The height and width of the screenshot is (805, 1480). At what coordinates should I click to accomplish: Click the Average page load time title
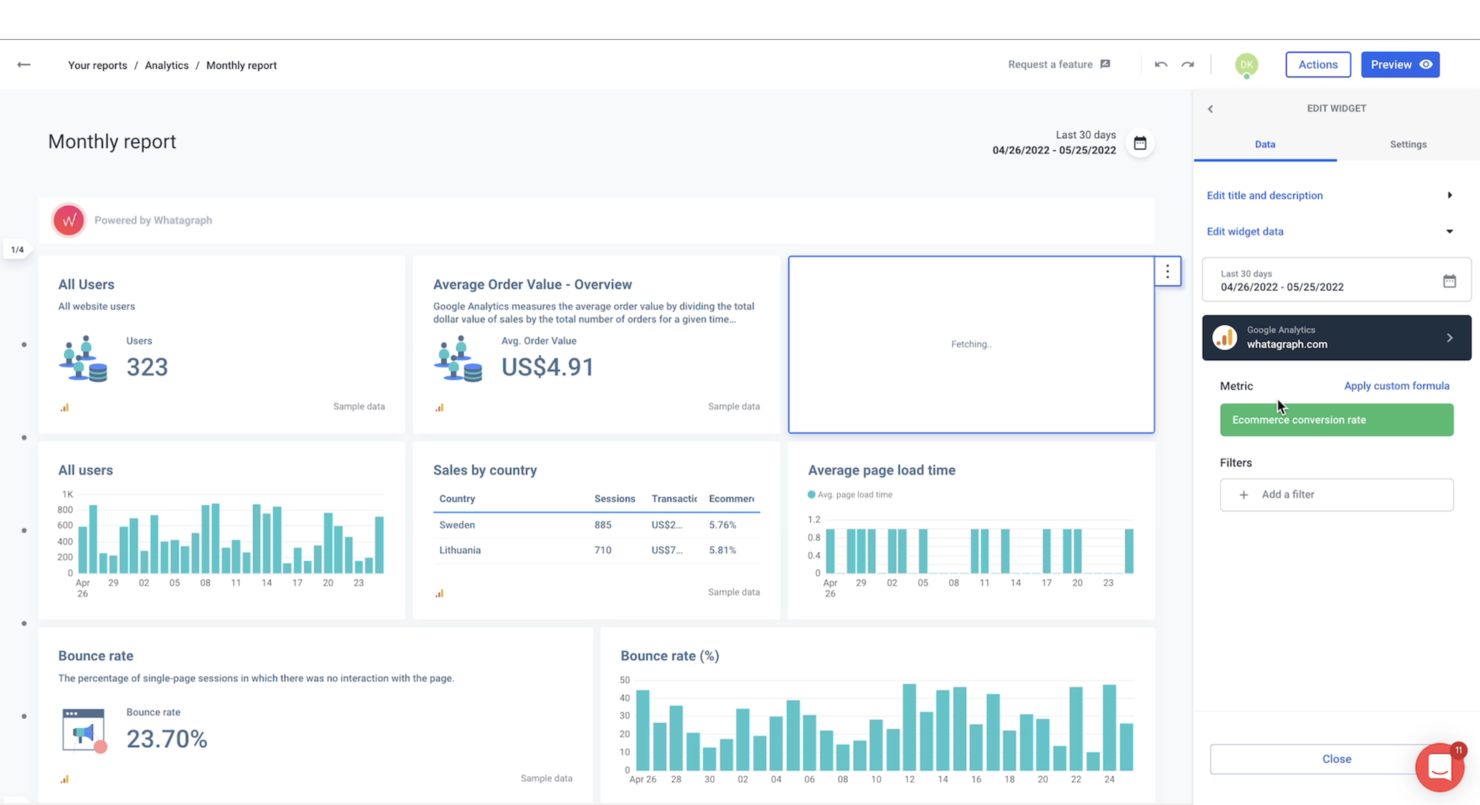click(881, 470)
